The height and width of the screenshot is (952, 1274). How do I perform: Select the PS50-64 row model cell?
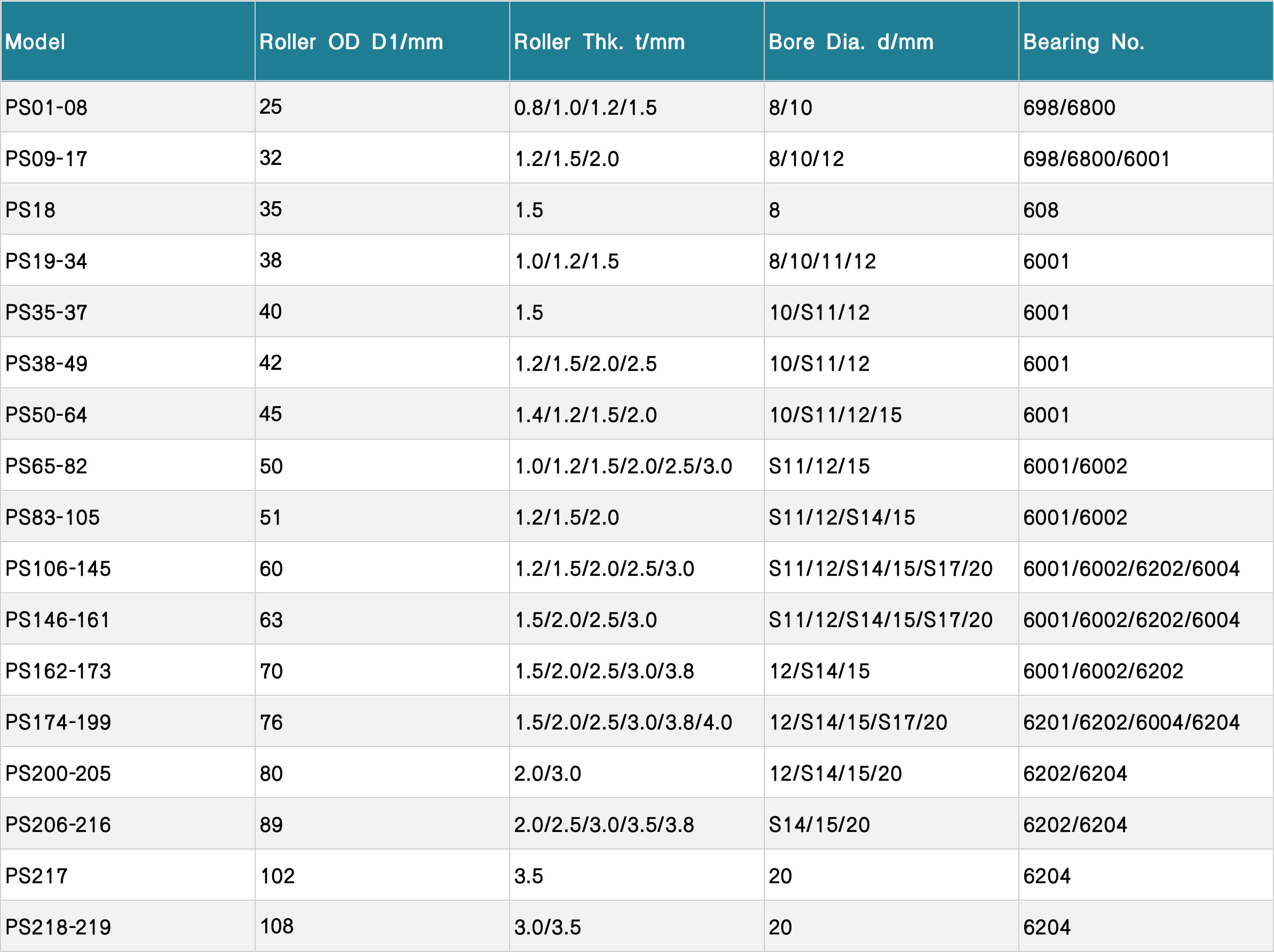[46, 415]
